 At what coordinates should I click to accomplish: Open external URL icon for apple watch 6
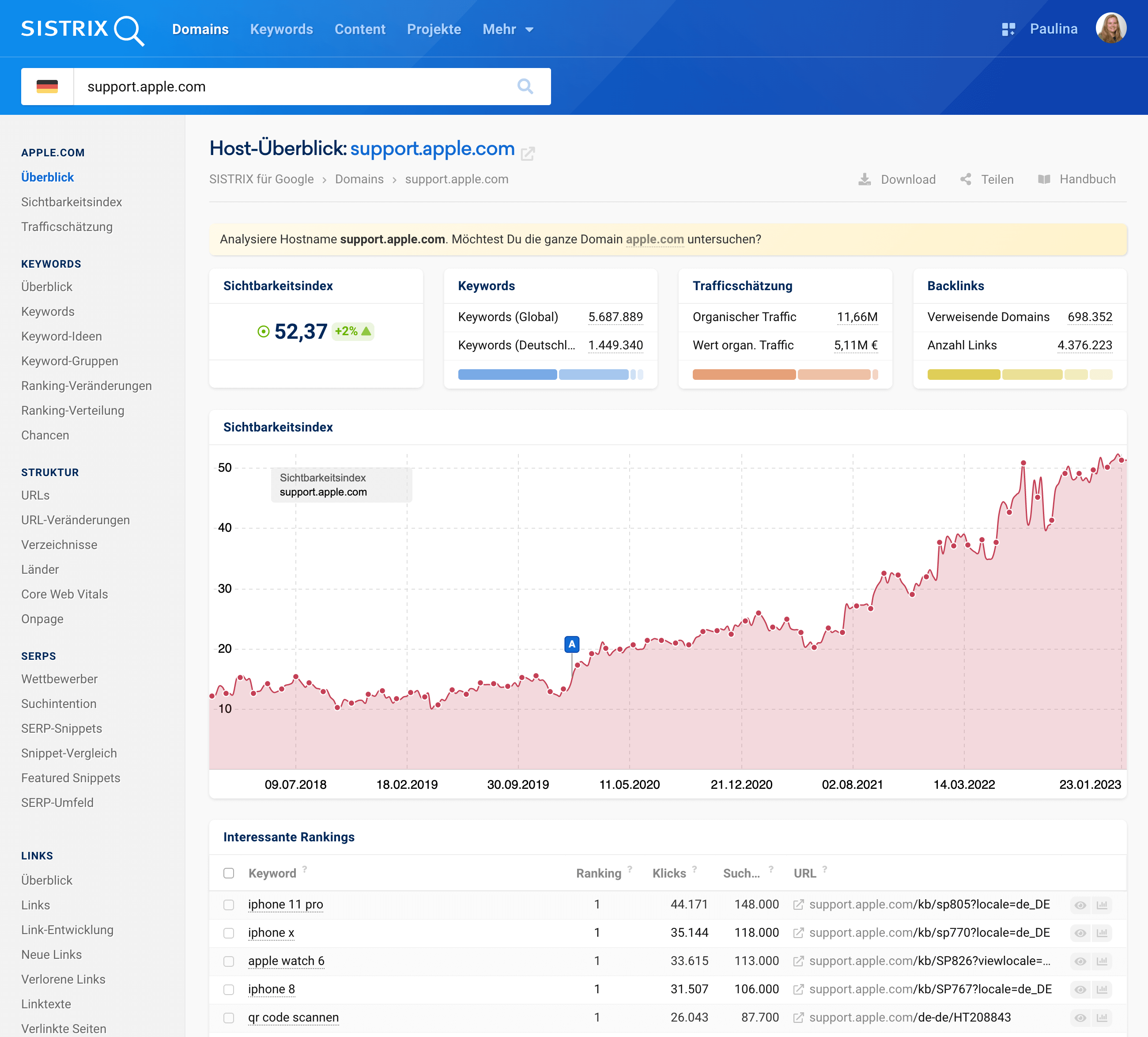pos(798,961)
